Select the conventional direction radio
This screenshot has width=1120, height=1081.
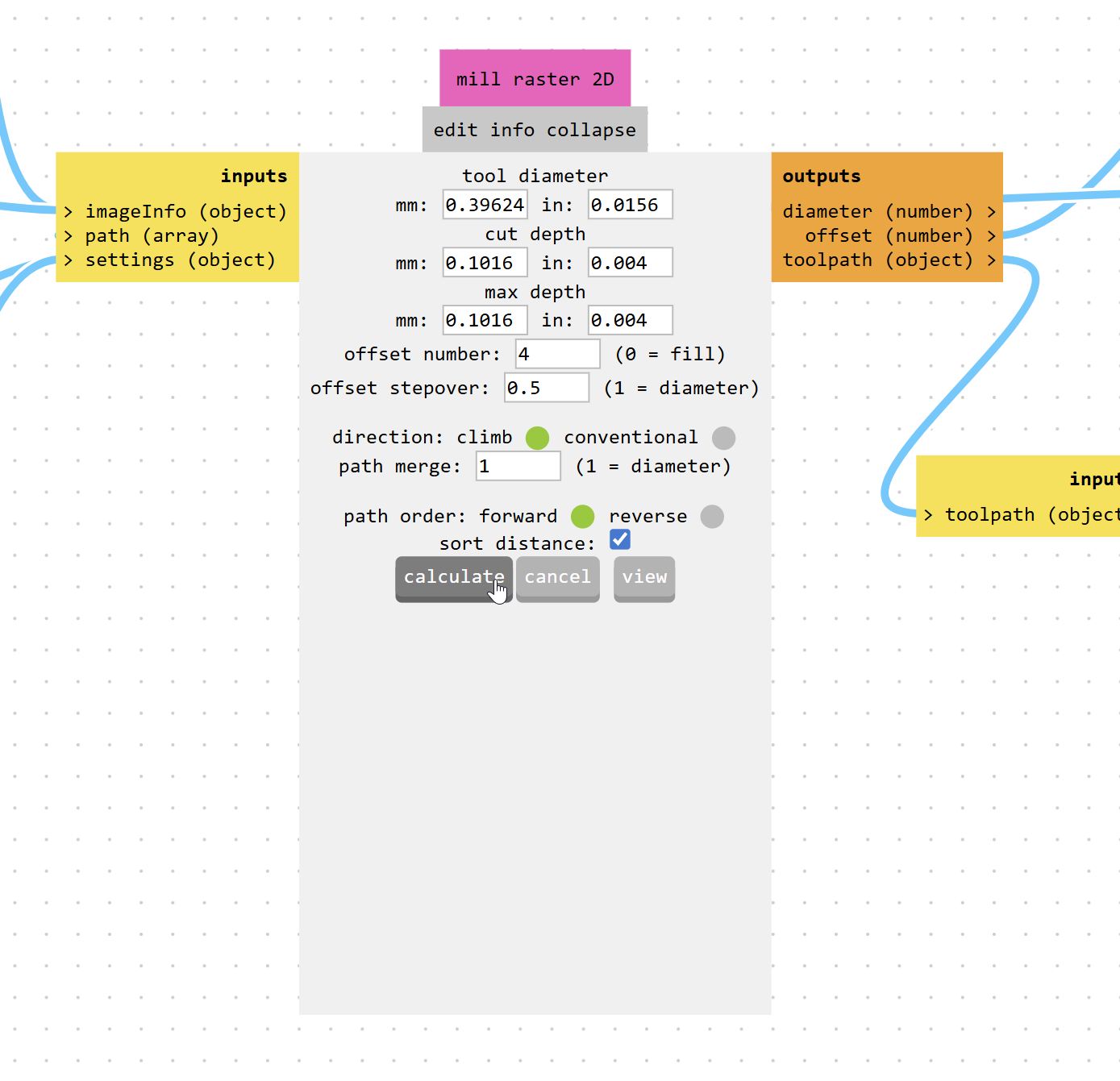723,438
